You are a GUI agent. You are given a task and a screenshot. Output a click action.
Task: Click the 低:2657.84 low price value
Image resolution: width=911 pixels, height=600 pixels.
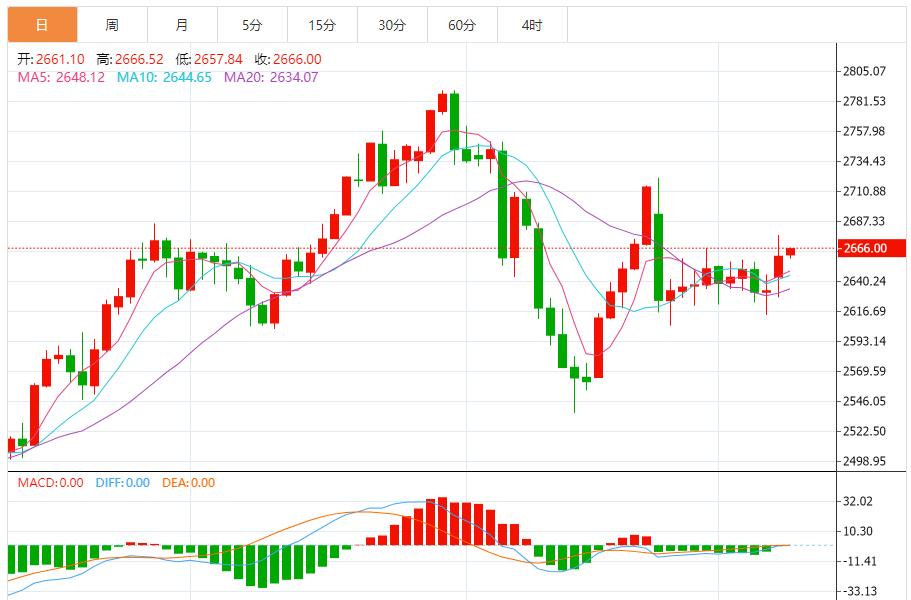point(209,59)
